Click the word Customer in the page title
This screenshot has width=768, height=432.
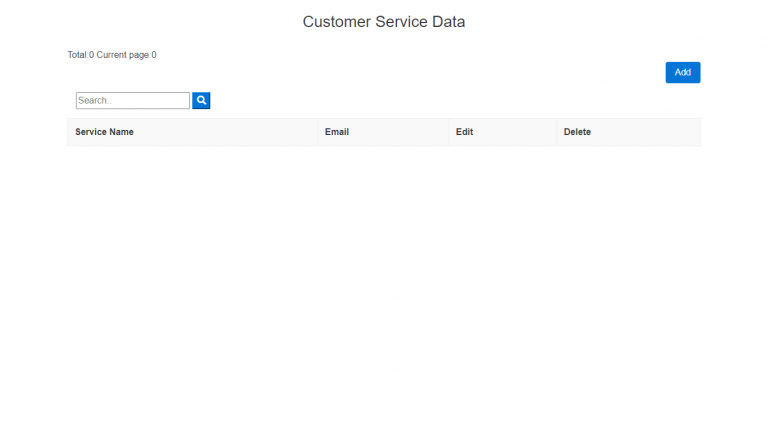(337, 22)
